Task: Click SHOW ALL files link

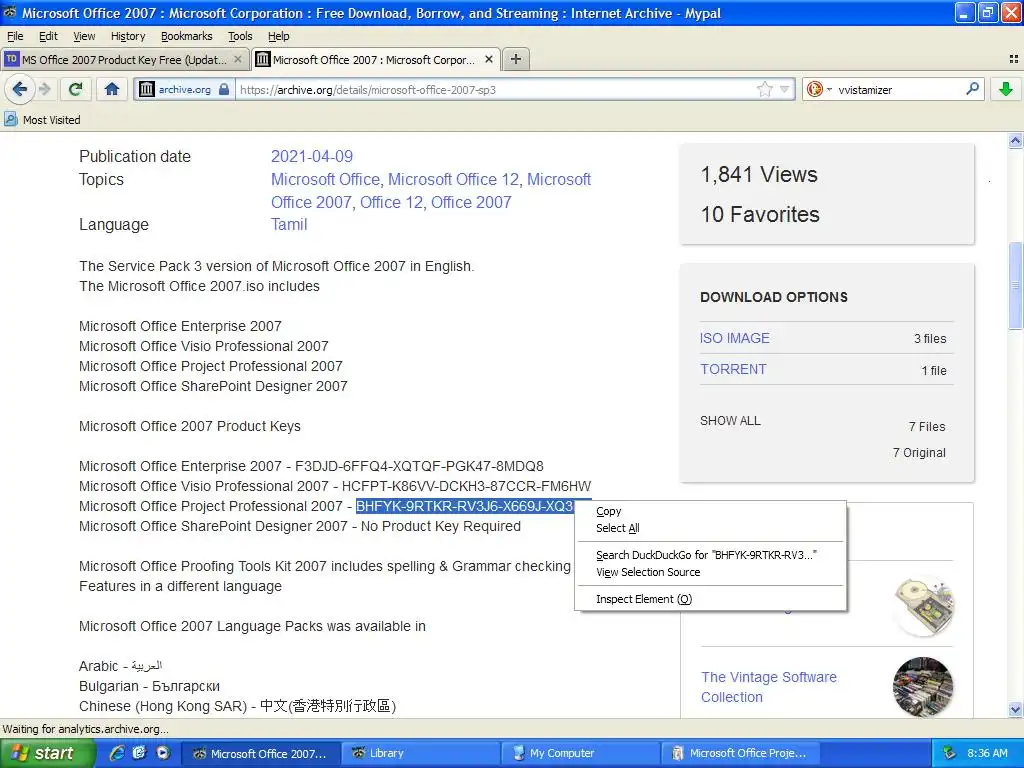Action: pyautogui.click(x=730, y=421)
